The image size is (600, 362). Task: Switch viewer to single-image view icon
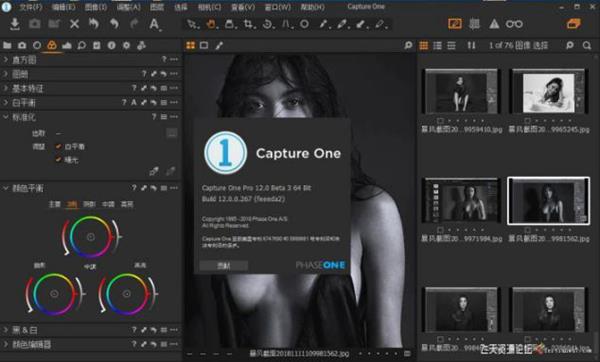point(204,46)
